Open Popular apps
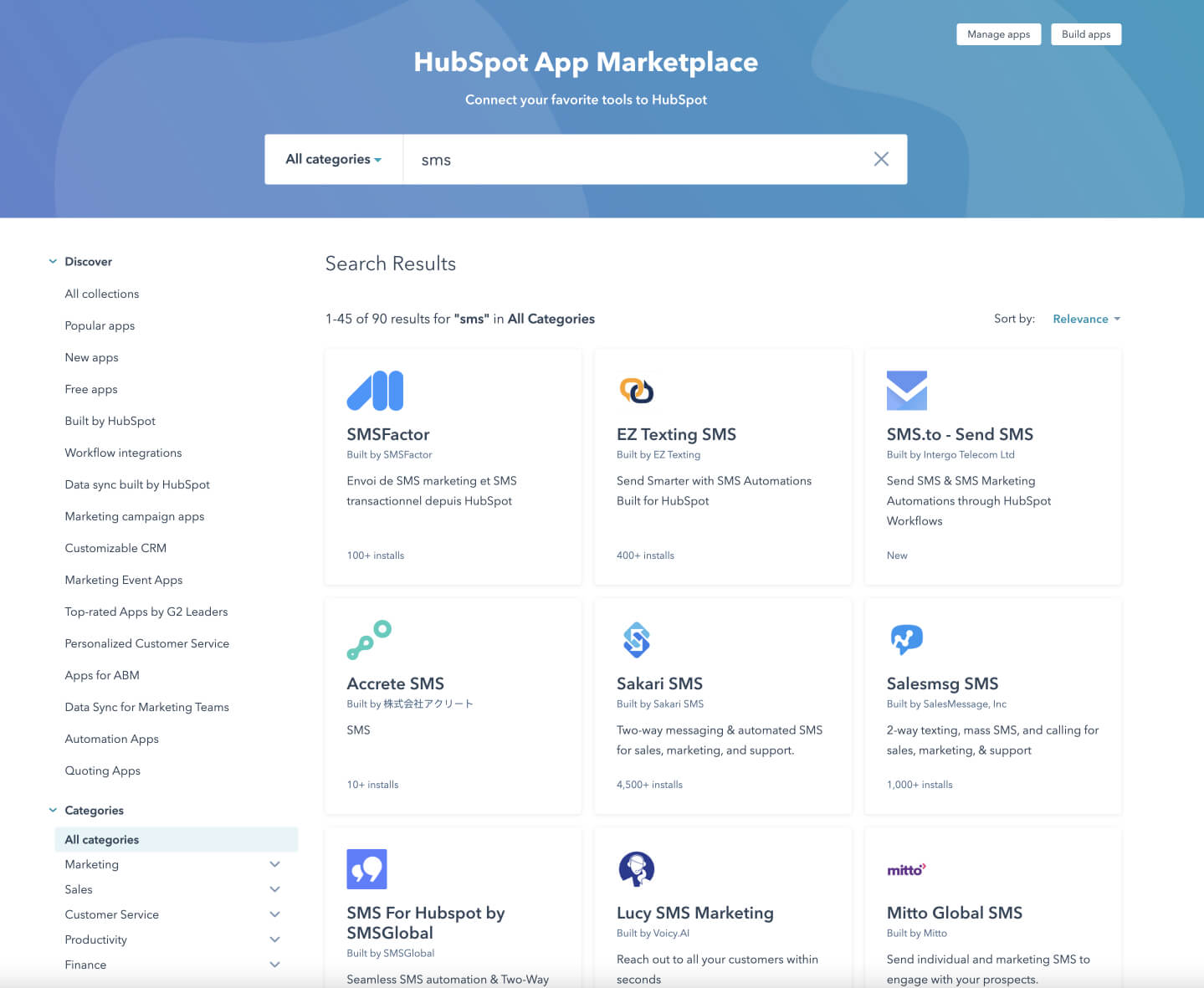The height and width of the screenshot is (988, 1204). [100, 325]
